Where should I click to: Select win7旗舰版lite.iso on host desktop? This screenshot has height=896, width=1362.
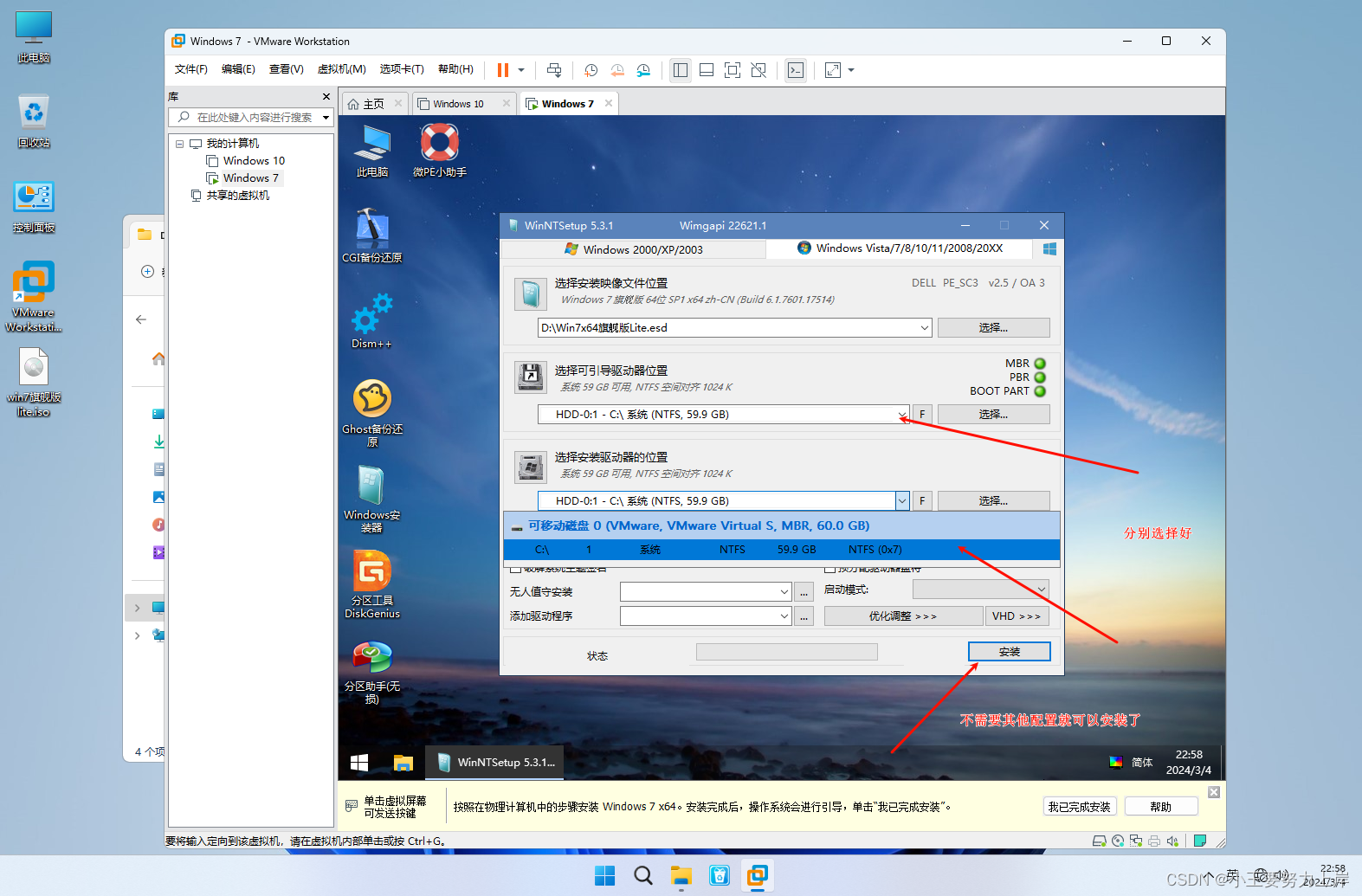click(x=34, y=383)
